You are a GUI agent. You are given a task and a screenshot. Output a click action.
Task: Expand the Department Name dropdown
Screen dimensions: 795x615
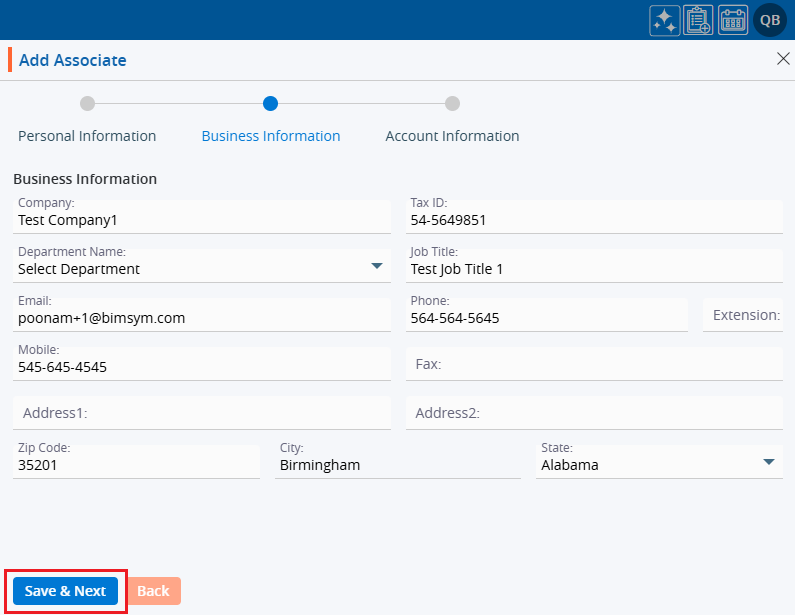(x=377, y=266)
